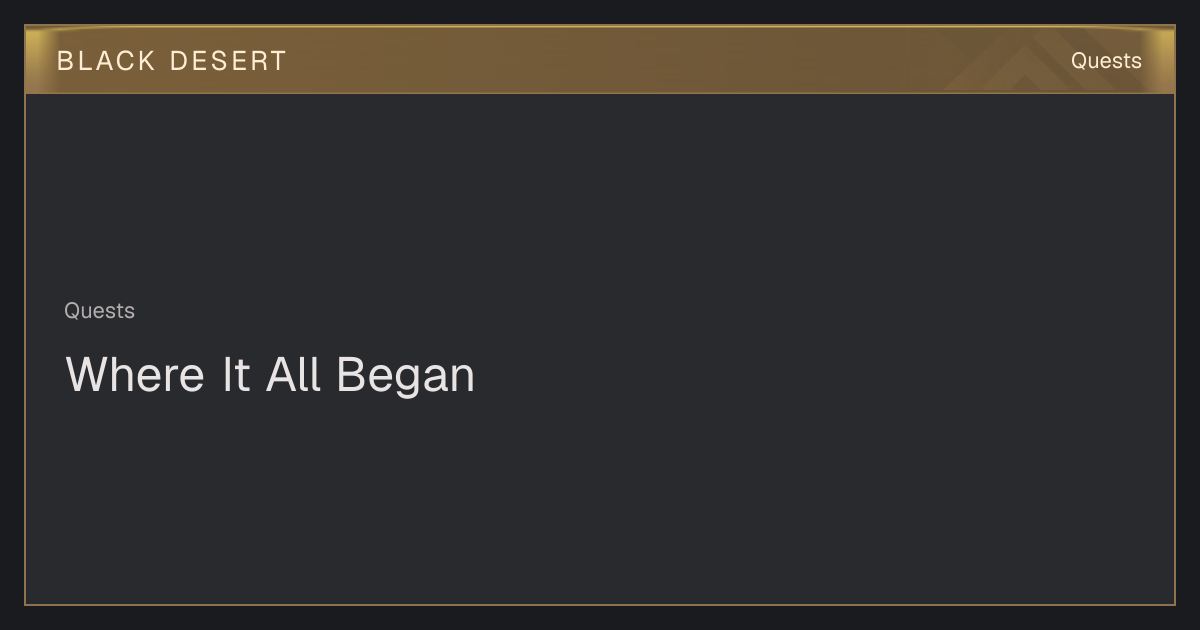Click the dark outer margin beneath the card
Viewport: 1200px width, 630px height.
click(x=600, y=618)
